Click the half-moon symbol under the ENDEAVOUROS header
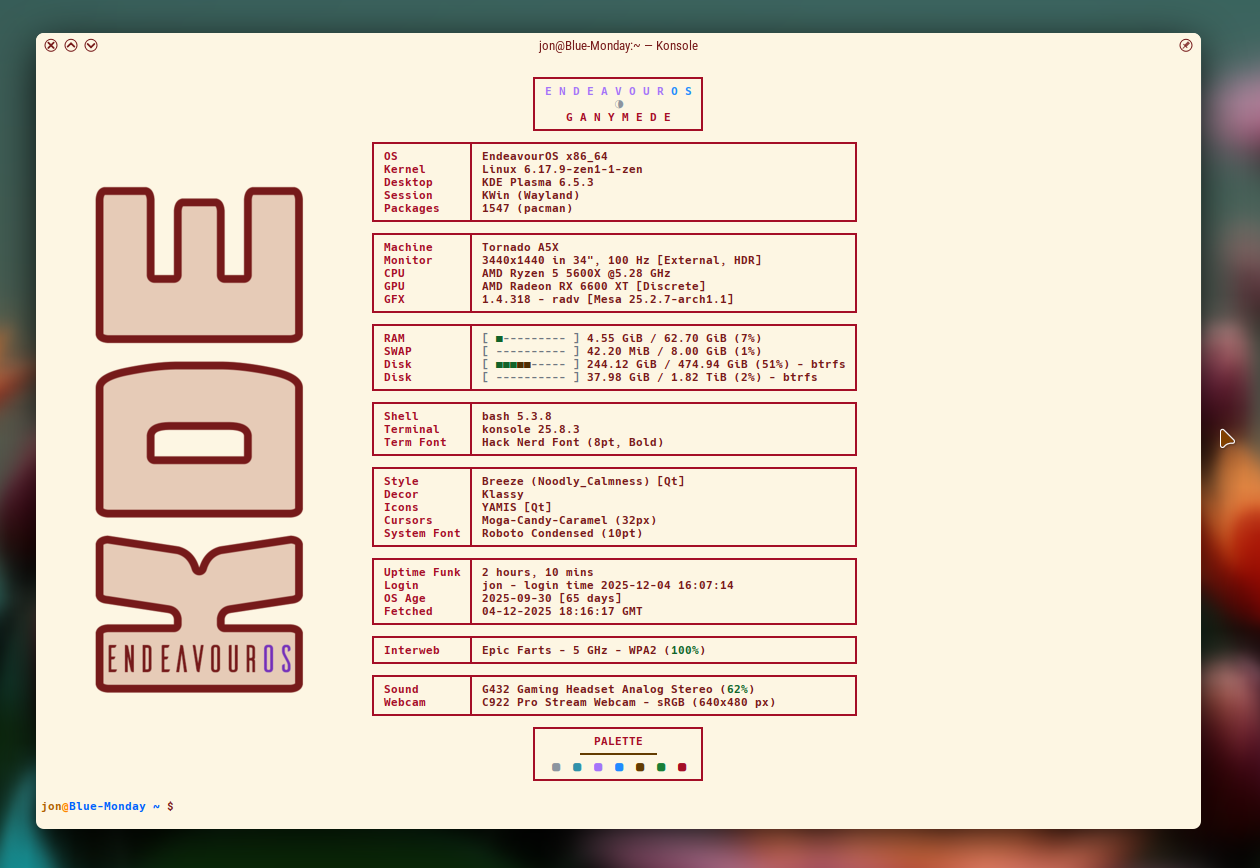This screenshot has width=1260, height=868. (x=619, y=104)
